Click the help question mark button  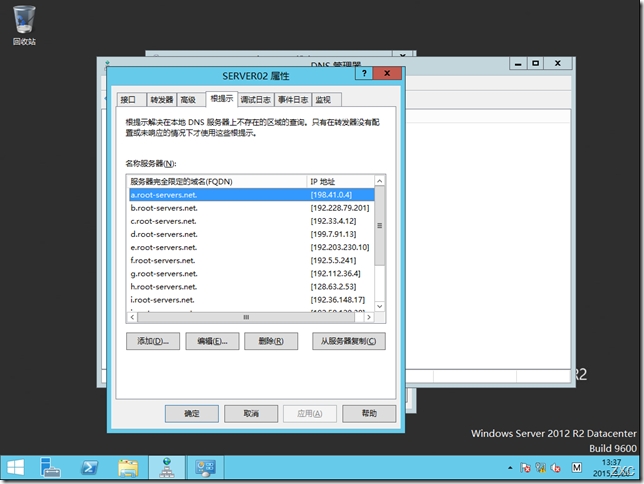click(364, 73)
